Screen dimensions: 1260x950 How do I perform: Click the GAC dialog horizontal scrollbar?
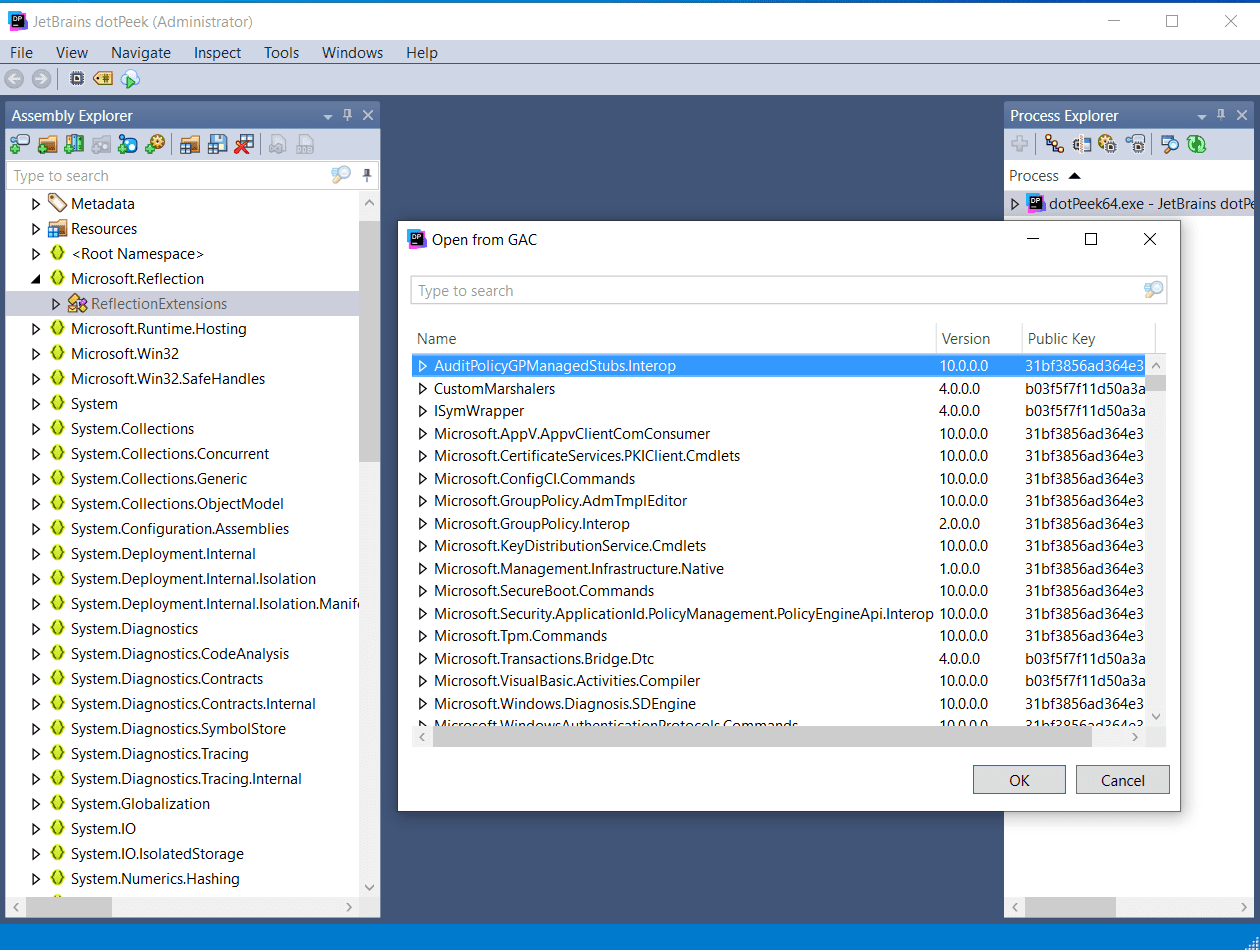[x=762, y=737]
